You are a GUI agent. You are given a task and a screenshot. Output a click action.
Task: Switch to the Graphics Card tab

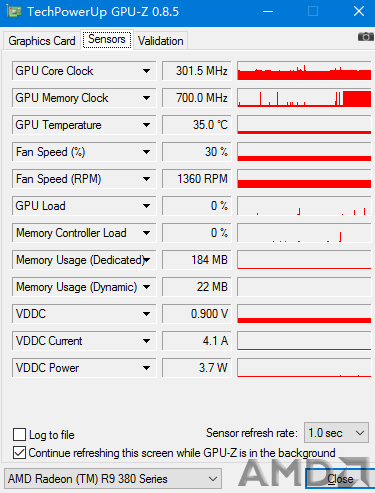(42, 41)
